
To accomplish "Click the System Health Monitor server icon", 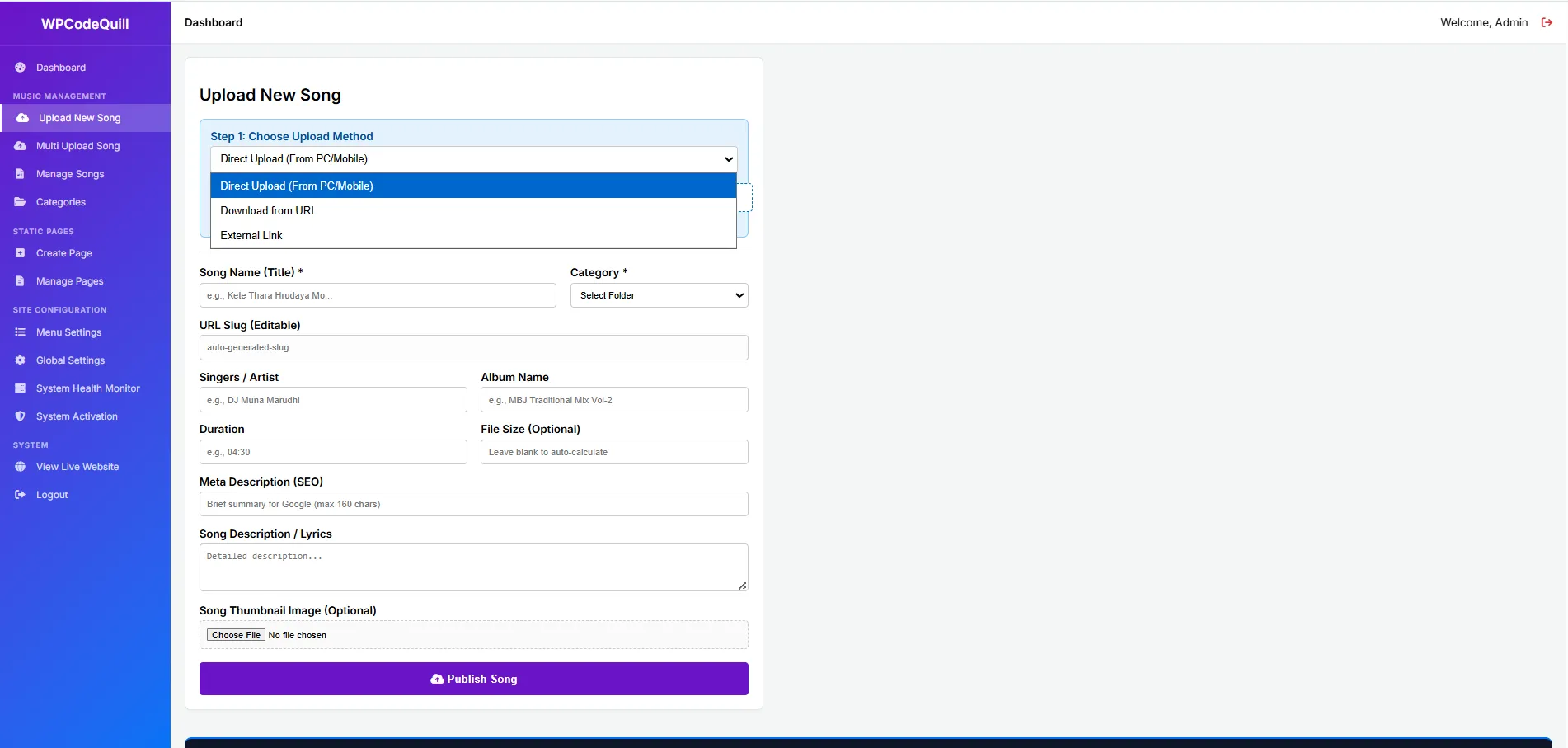I will coord(20,388).
